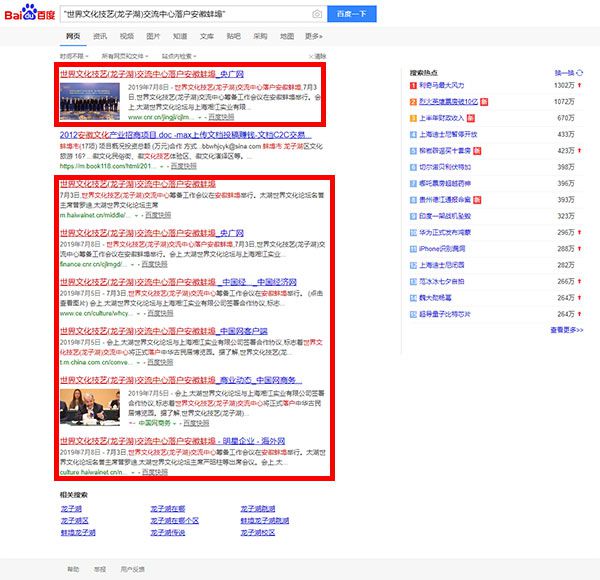The image size is (600, 580).
Task: Click the group photo thumbnail of first result
Action: click(90, 101)
